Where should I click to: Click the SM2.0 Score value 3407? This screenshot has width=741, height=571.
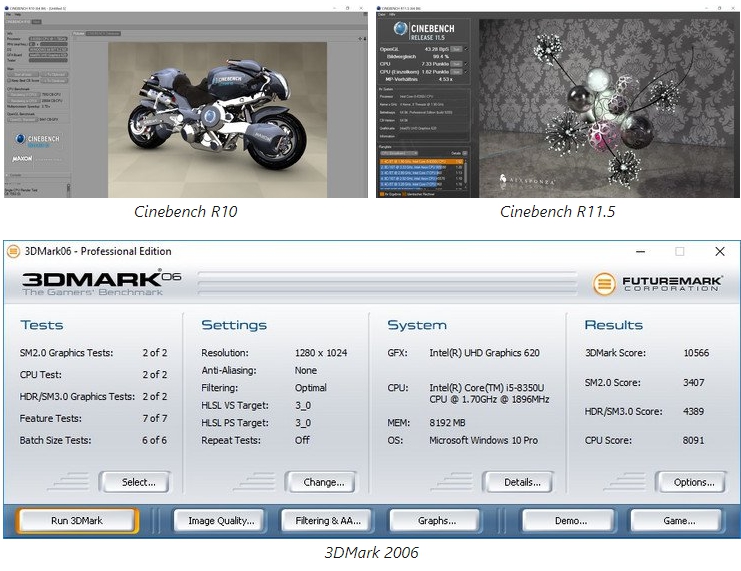(693, 382)
